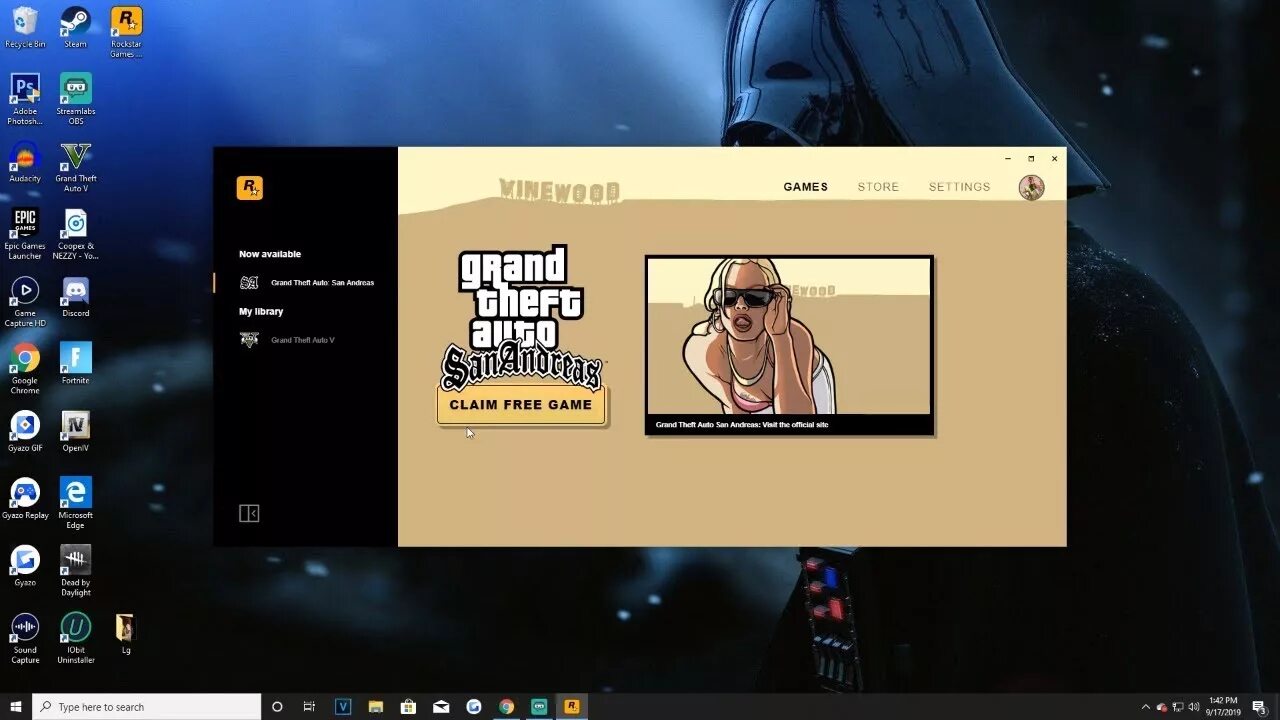Screen dimensions: 1280x720
Task: Open Google Chrome from the taskbar
Action: pos(507,707)
